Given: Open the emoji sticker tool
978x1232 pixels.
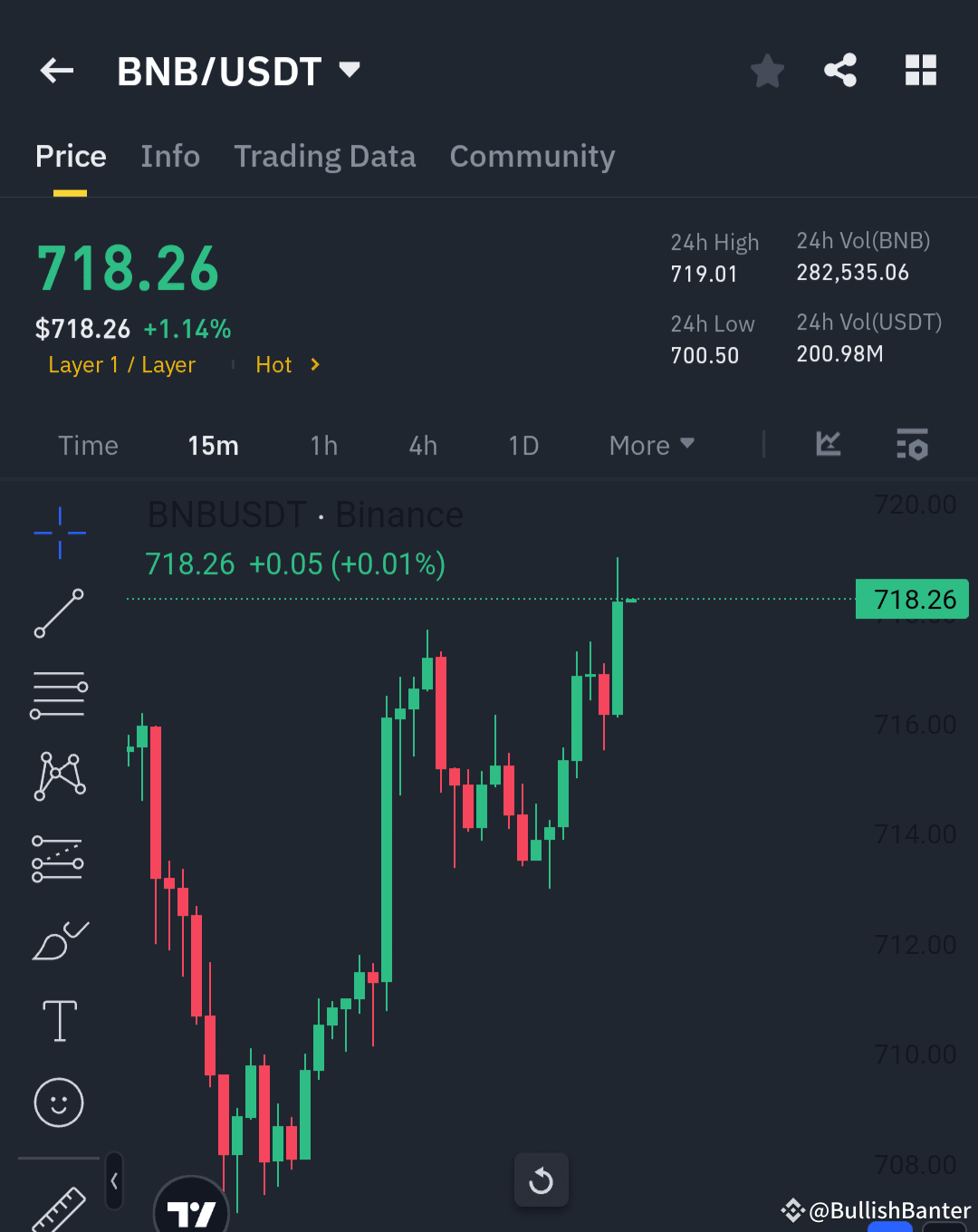Looking at the screenshot, I should pos(59,1103).
